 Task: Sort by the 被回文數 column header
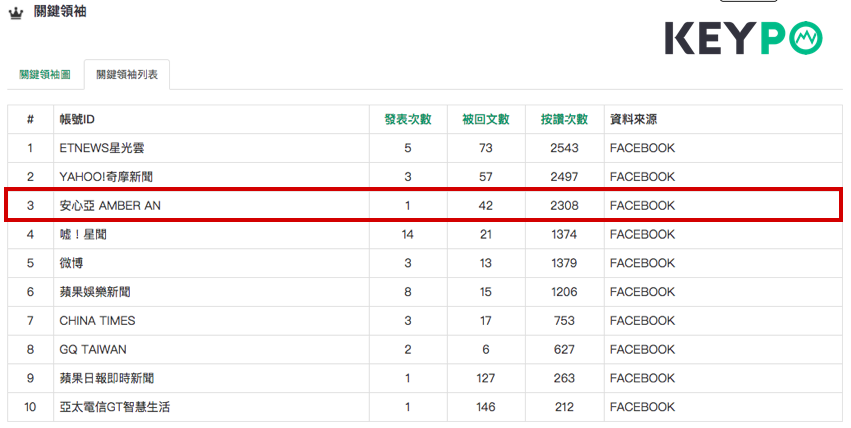click(486, 119)
